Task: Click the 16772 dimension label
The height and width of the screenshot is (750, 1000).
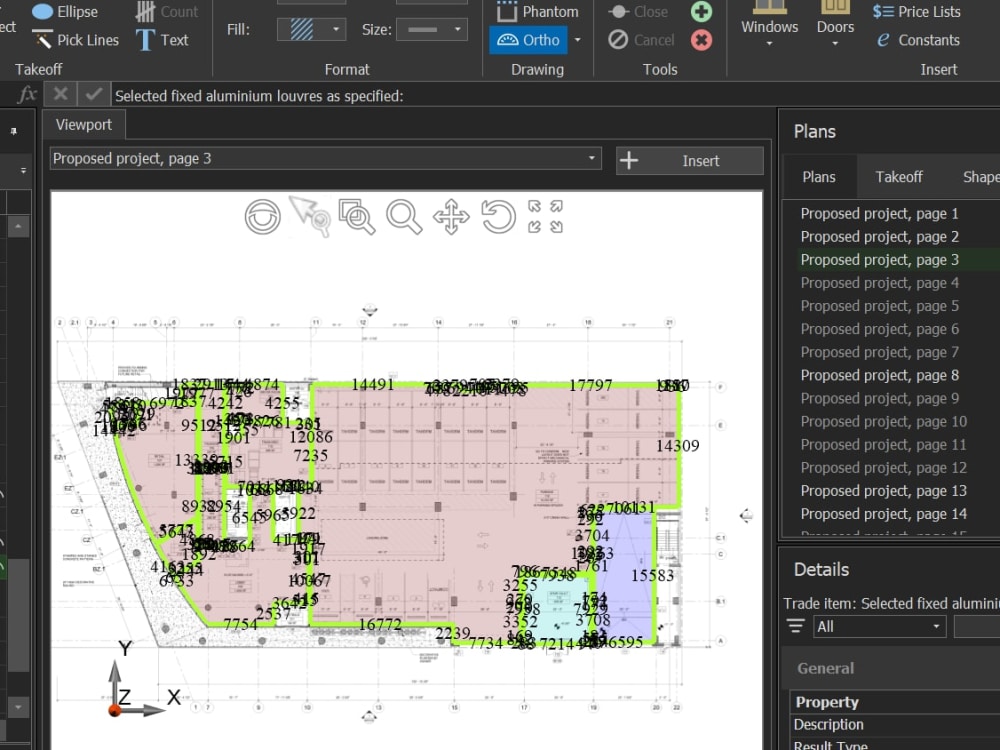Action: point(380,624)
